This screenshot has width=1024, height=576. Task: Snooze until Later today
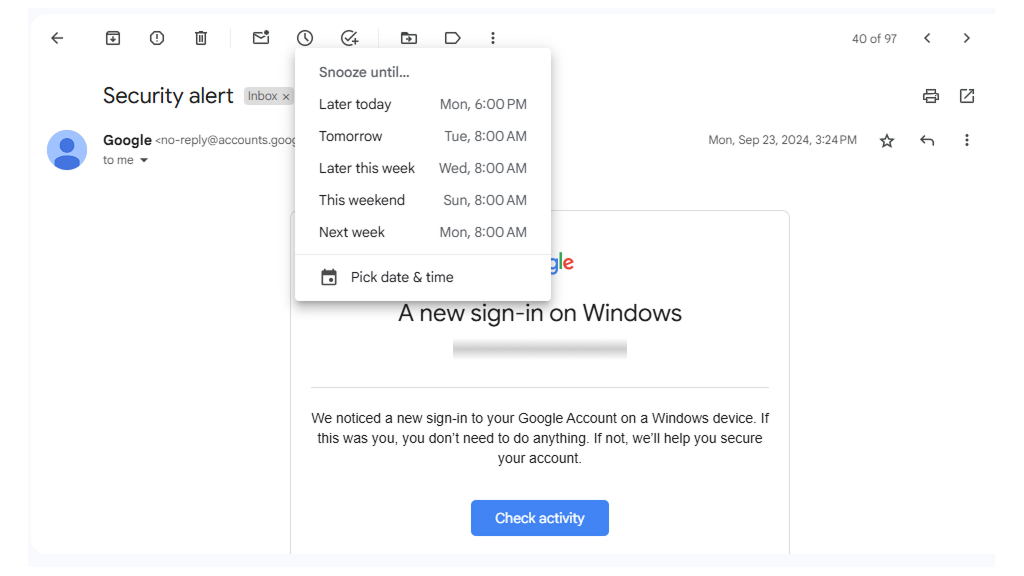[x=423, y=104]
